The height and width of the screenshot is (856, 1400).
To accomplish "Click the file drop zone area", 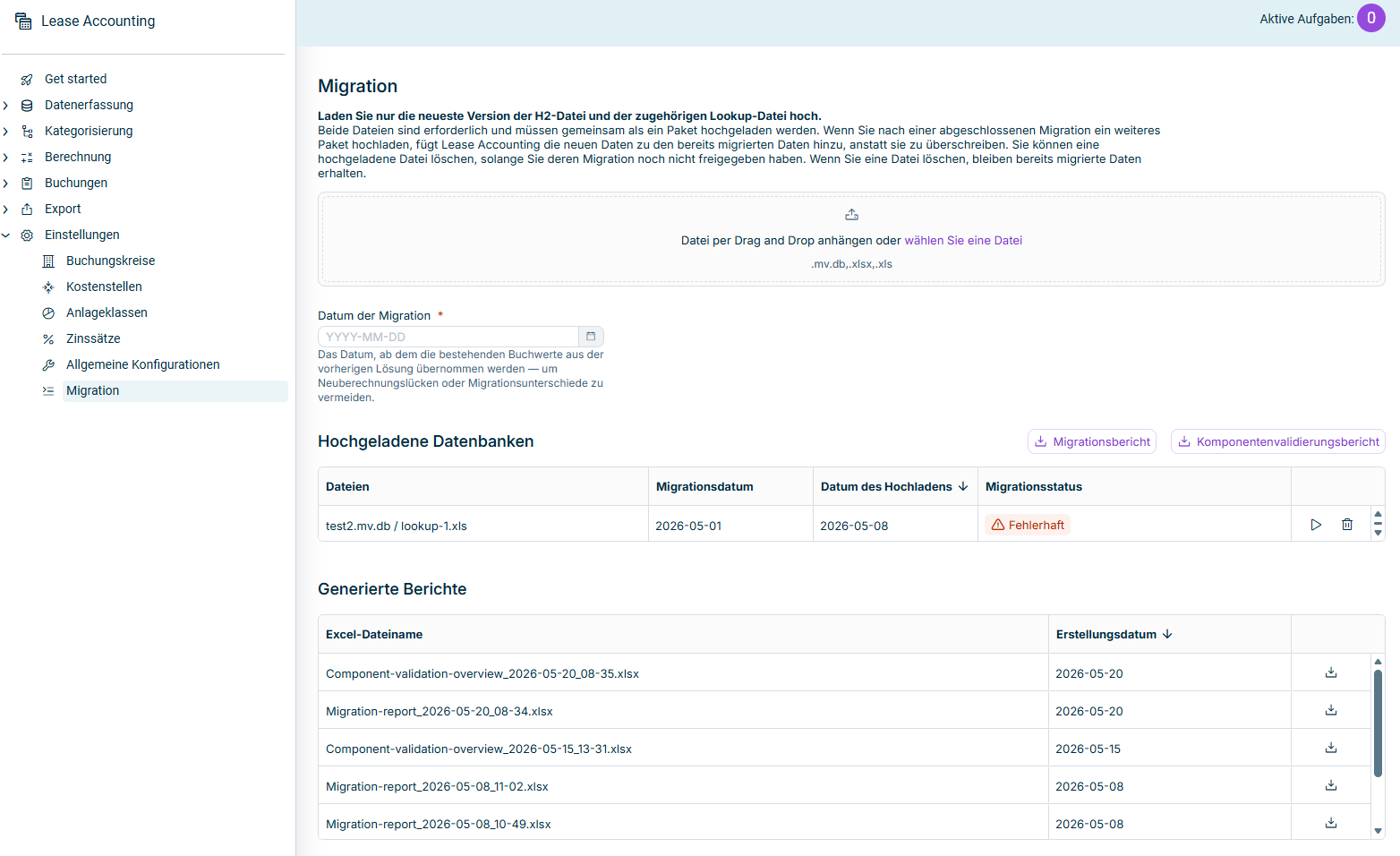I will 851,239.
